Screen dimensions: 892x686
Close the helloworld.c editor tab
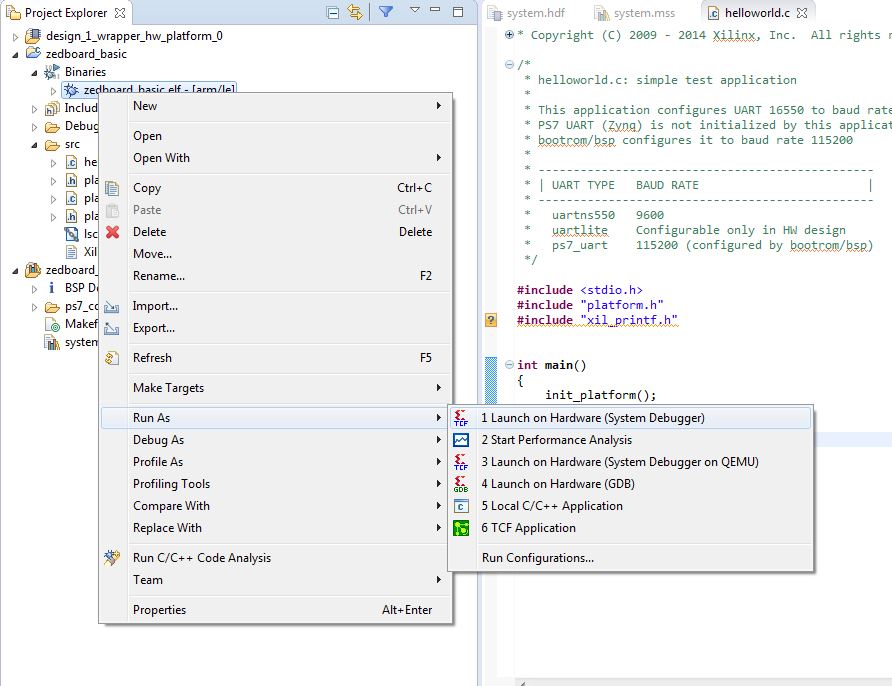[802, 13]
